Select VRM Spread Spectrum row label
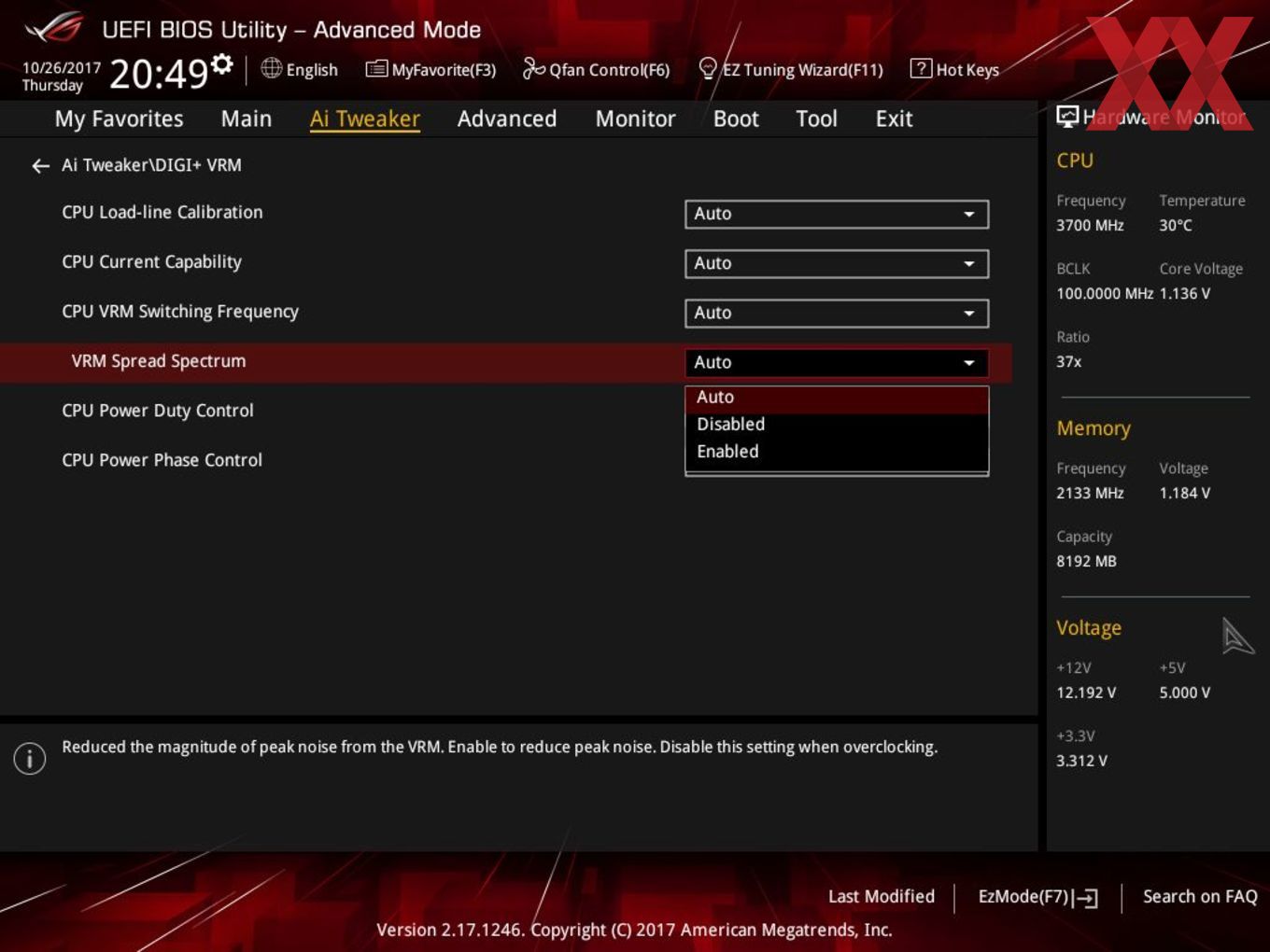Screen dimensions: 1270x952 [159, 361]
